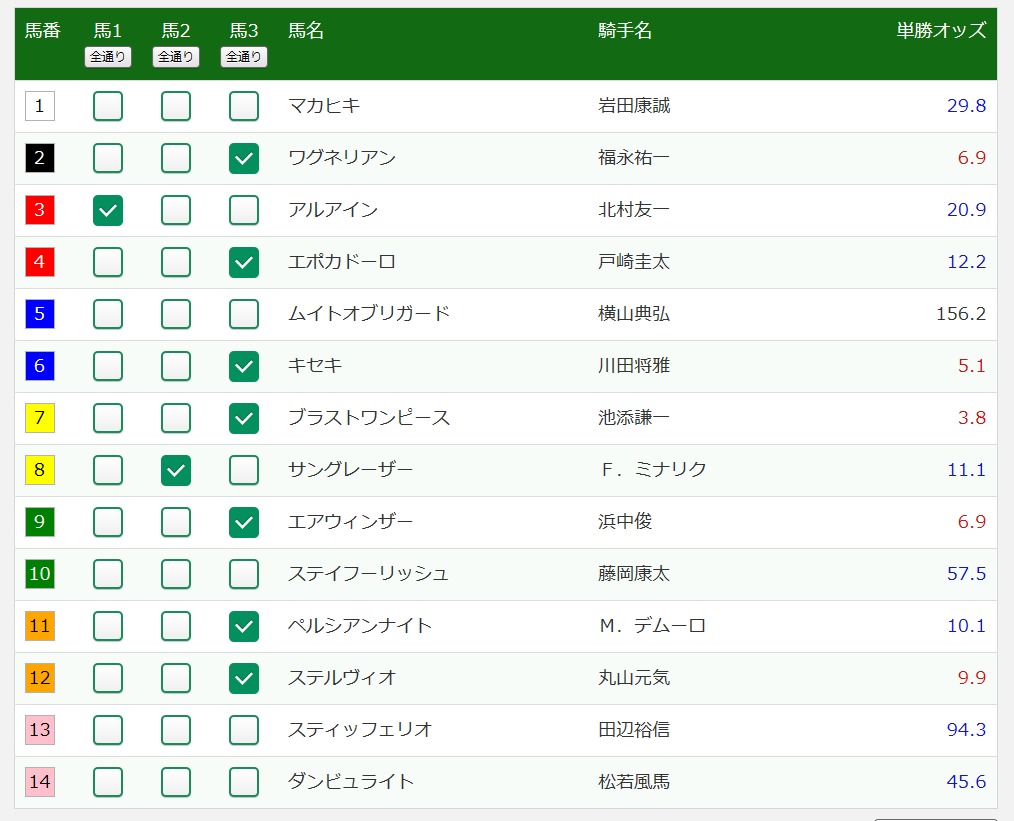Click jockey name M.デムーロ
1014x821 pixels.
[652, 626]
